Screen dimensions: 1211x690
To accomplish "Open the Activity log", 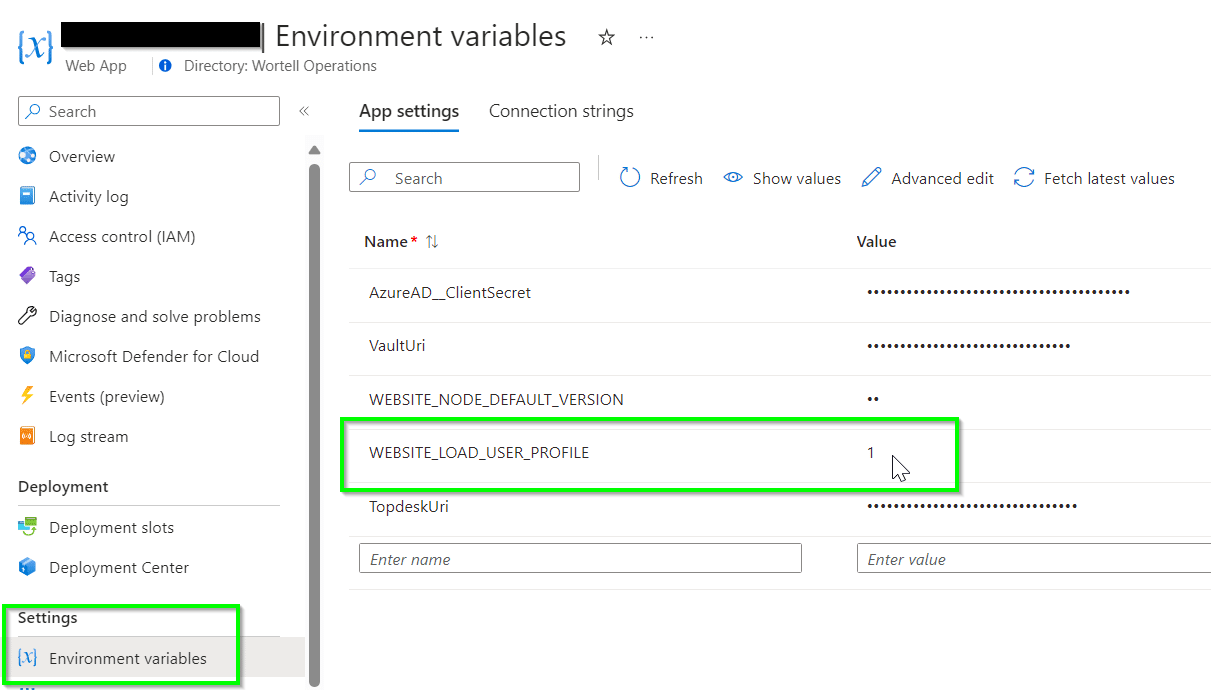I will click(x=90, y=196).
